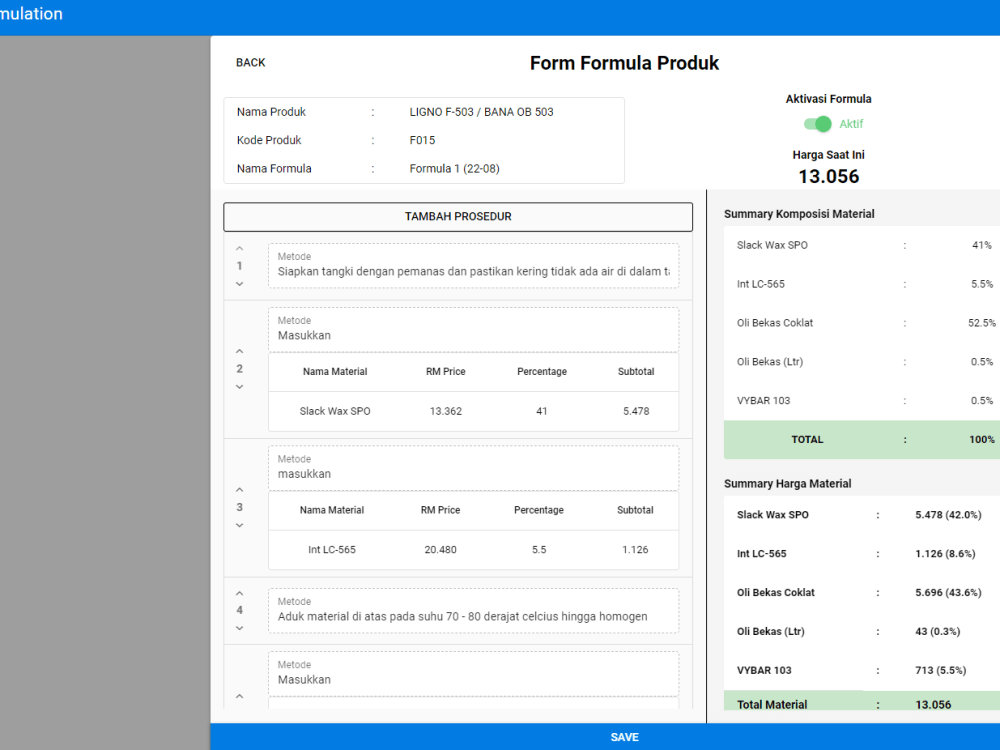The width and height of the screenshot is (1000, 750).
Task: Select the Int LC-565 material cell
Action: pos(332,550)
